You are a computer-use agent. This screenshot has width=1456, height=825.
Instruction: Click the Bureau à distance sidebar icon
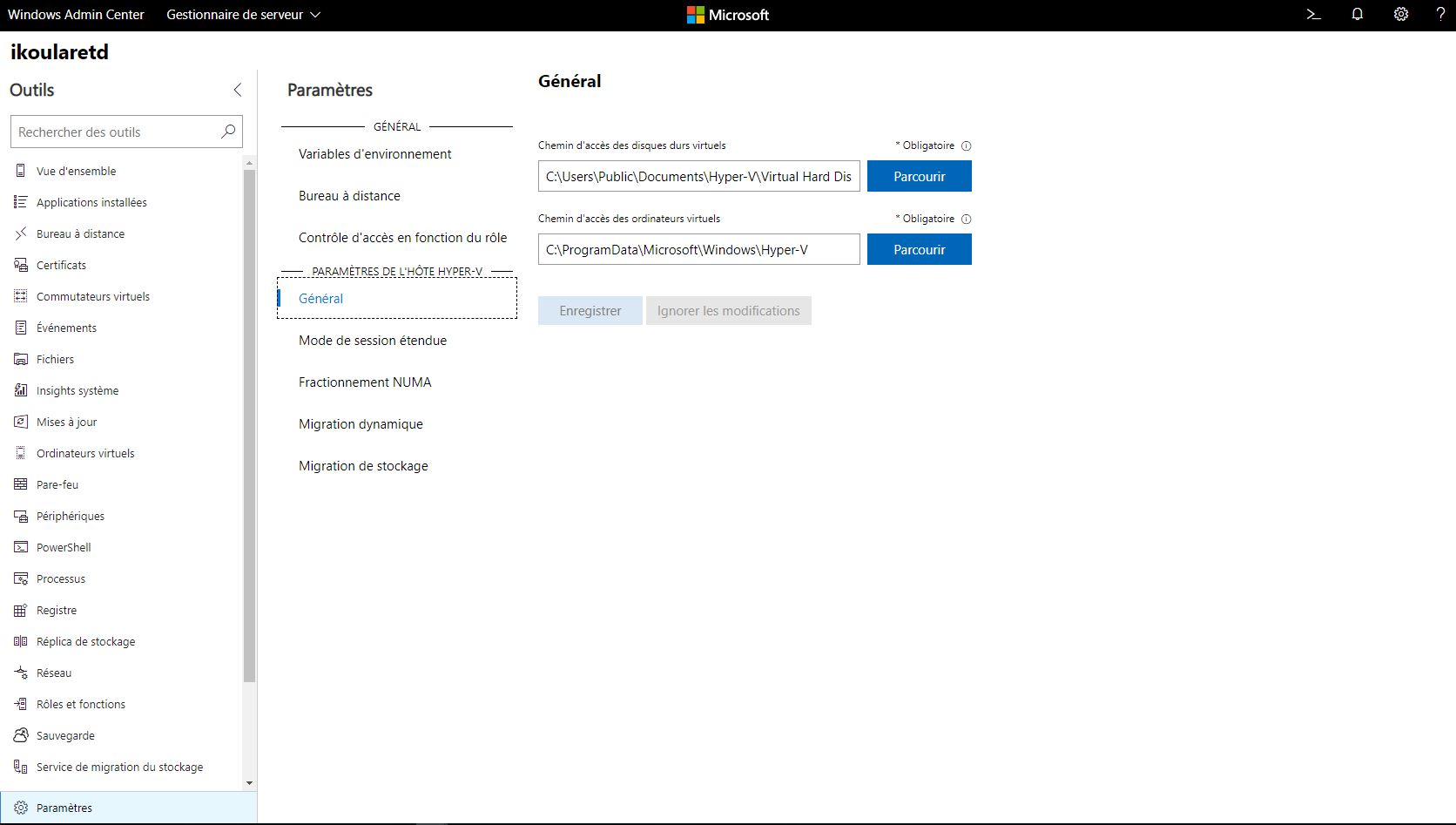coord(21,233)
